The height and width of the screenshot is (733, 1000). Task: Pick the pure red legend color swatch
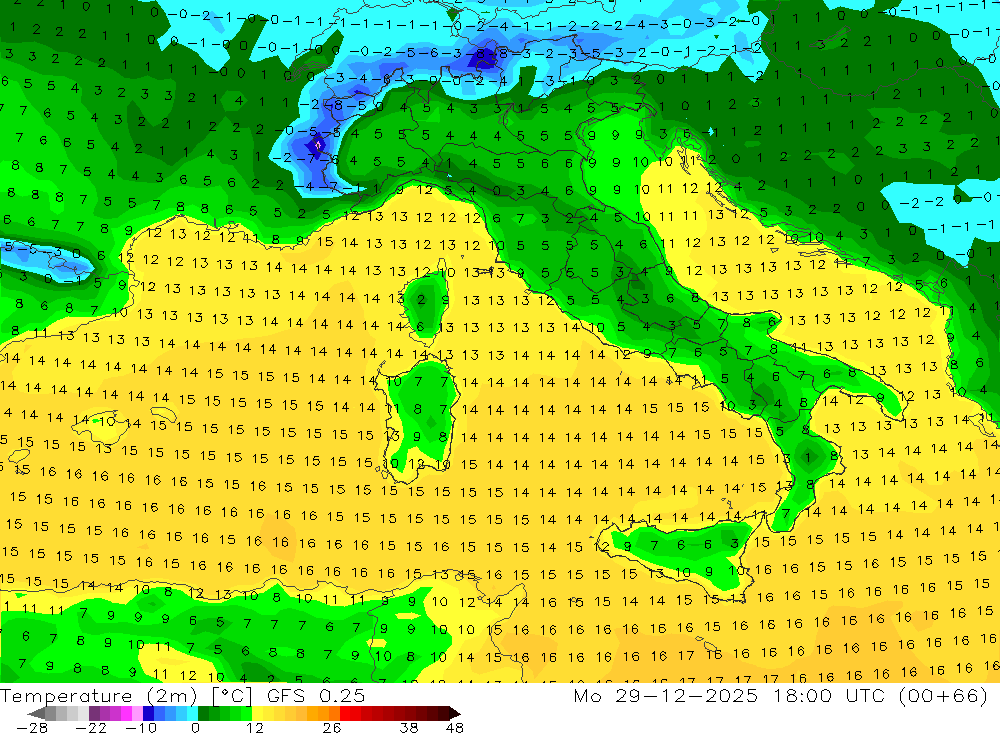[345, 714]
